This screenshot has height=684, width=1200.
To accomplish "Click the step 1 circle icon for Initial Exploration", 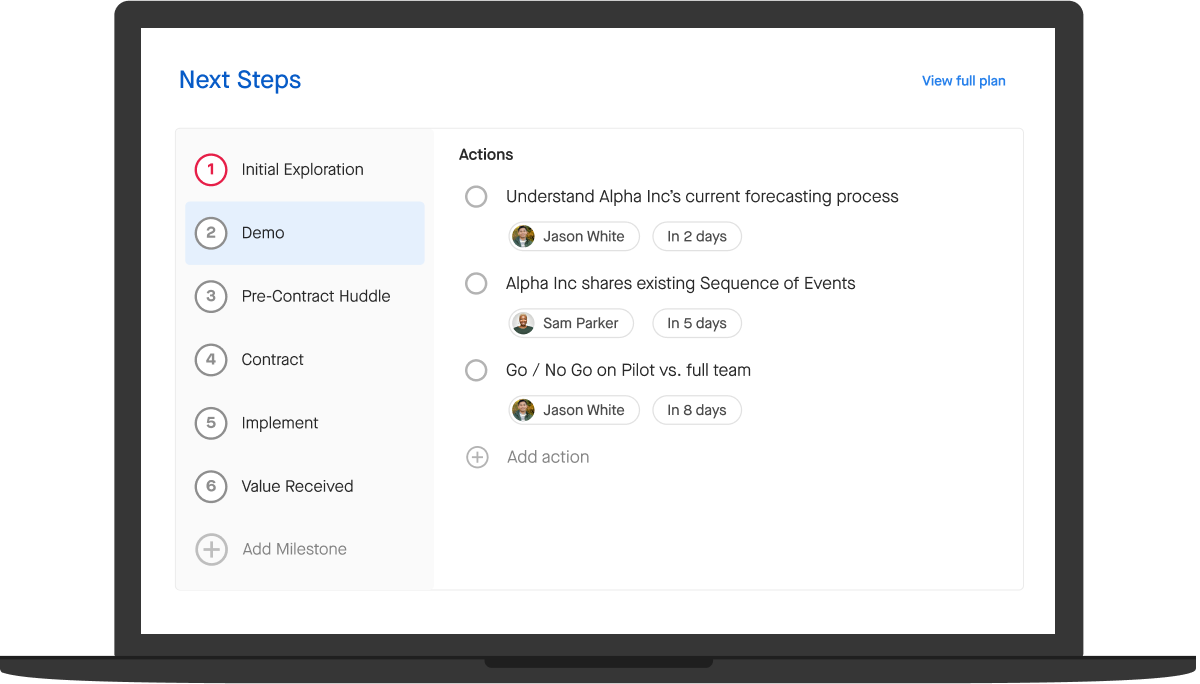I will [211, 170].
